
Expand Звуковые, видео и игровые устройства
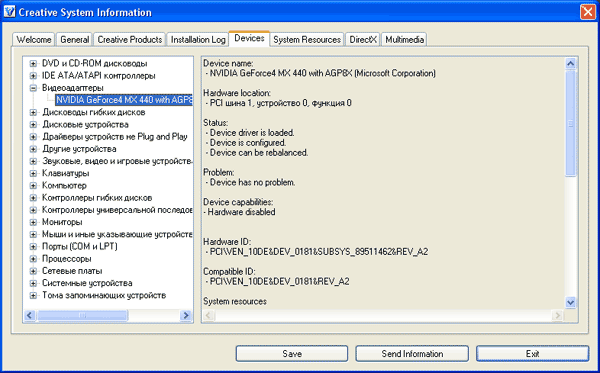tap(33, 161)
